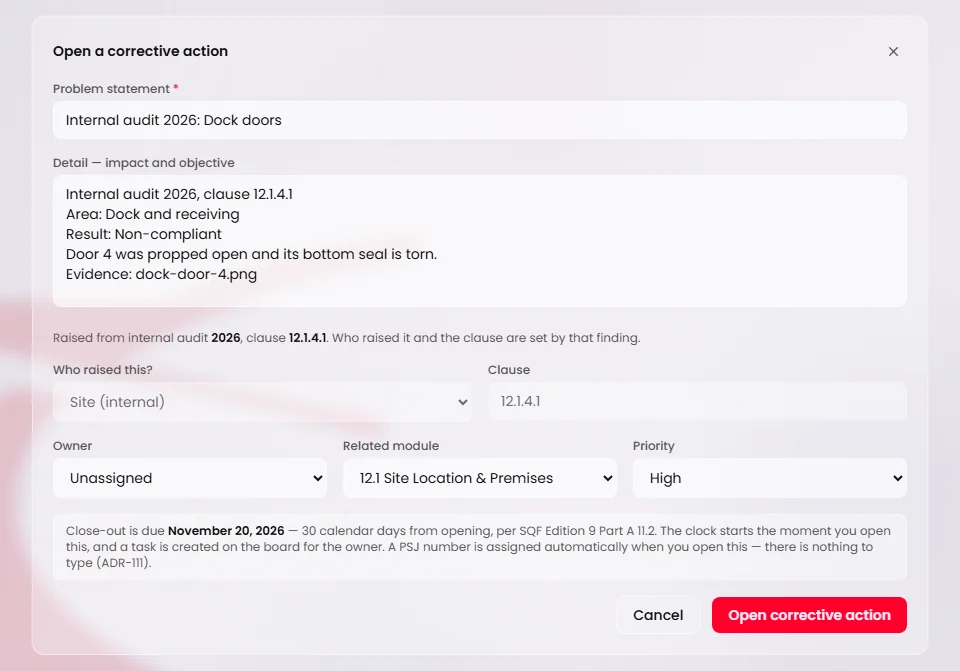This screenshot has height=671, width=960.
Task: Click into the Detail impact and objective textarea
Action: [x=479, y=241]
